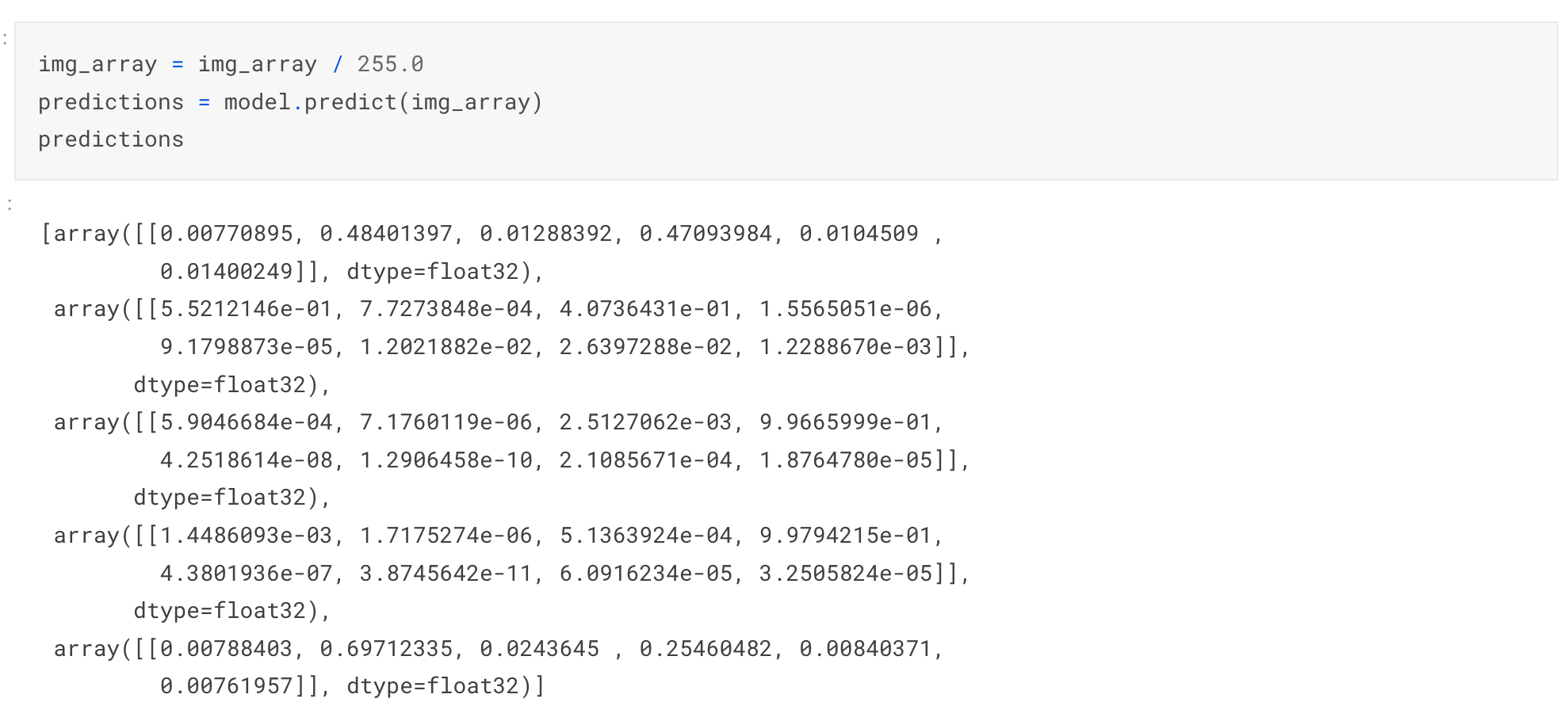Click the output value 0.48401397
This screenshot has width=1568, height=721.
(386, 234)
